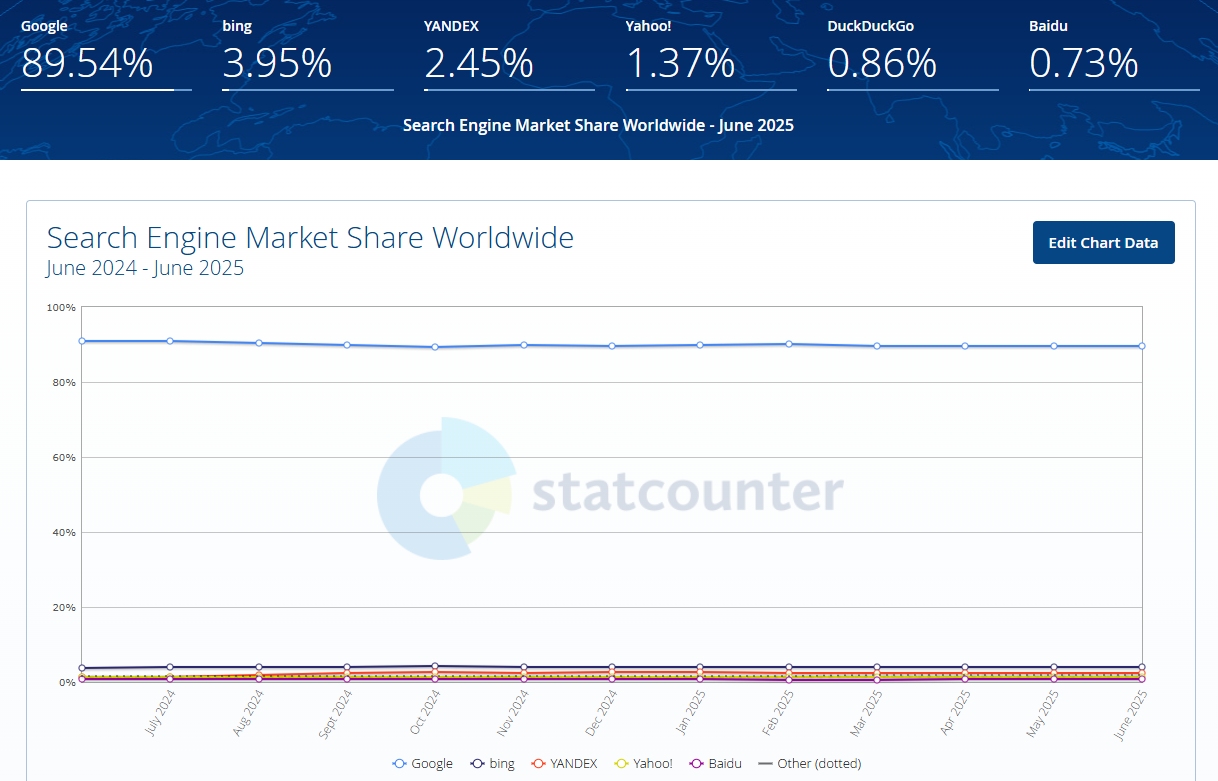1218x781 pixels.
Task: Click the DuckDuckGo 0.86% statistic
Action: tap(884, 64)
